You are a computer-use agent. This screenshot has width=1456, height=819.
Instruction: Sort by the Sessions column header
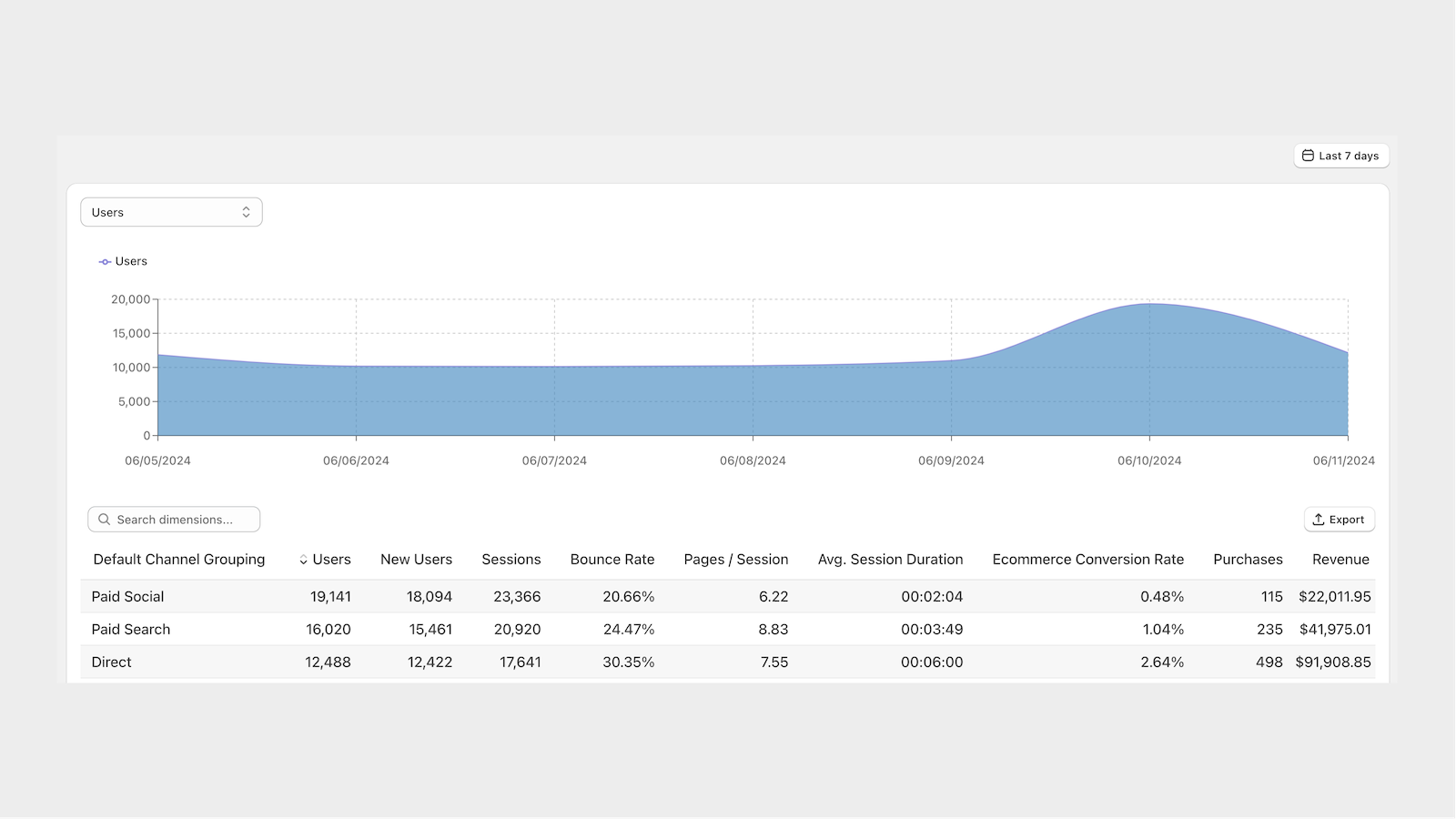point(511,560)
